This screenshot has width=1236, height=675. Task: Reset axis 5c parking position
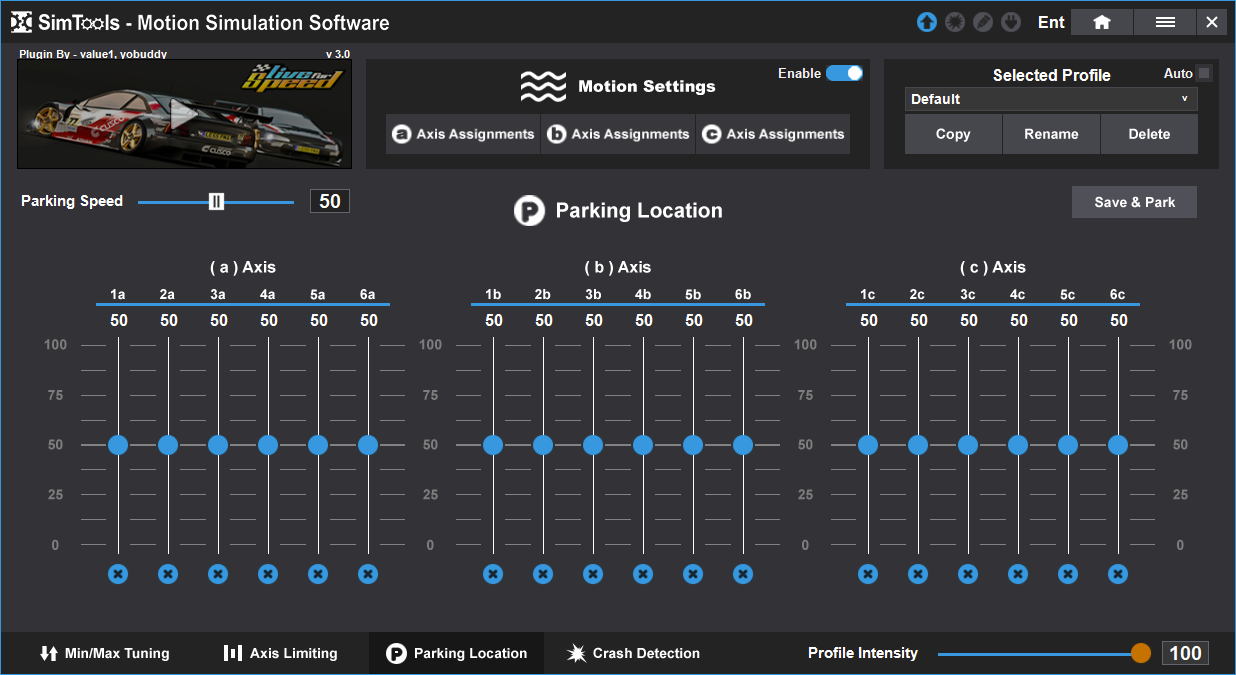tap(1068, 574)
